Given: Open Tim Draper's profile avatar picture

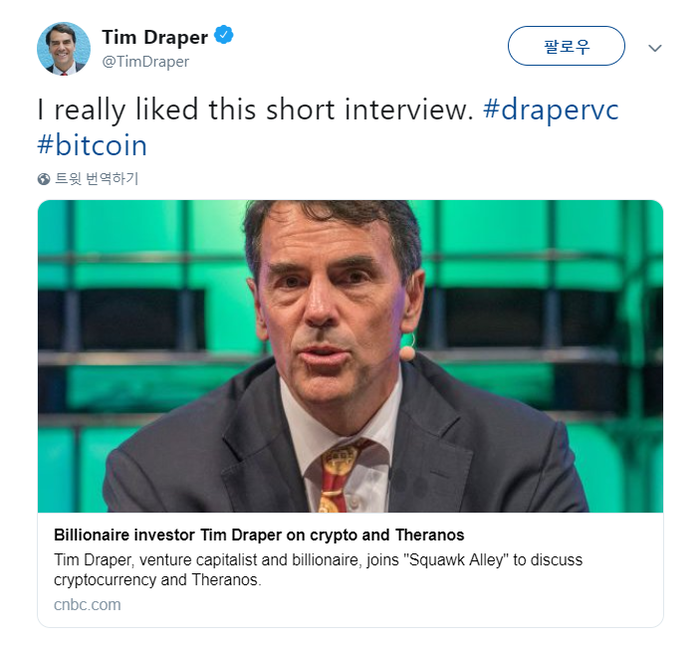Looking at the screenshot, I should [x=63, y=49].
